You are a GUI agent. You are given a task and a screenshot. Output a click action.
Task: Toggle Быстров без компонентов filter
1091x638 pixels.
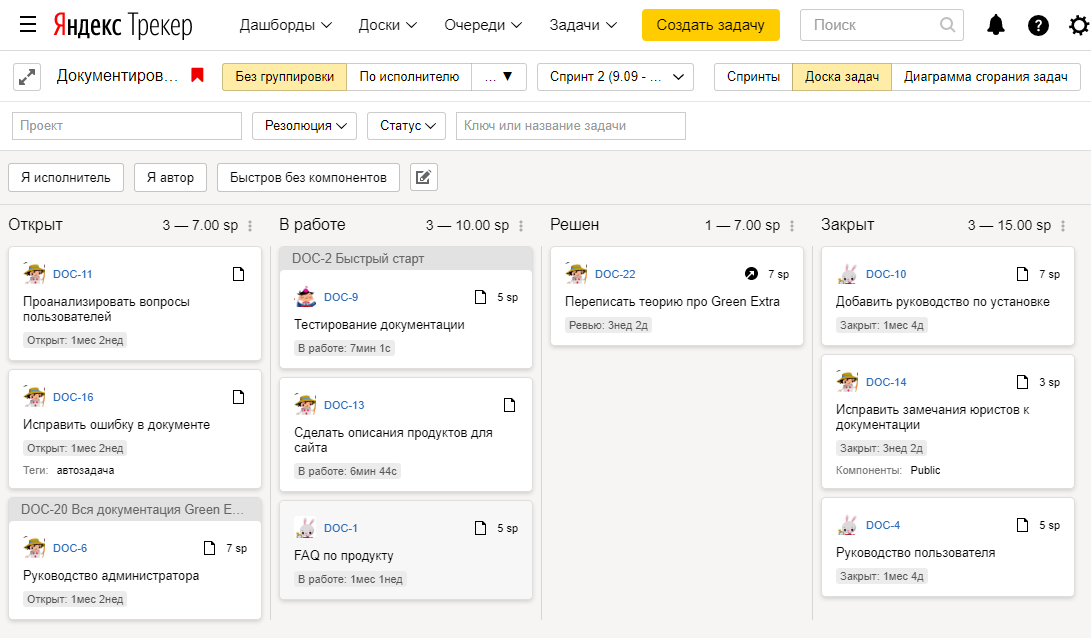pos(308,177)
